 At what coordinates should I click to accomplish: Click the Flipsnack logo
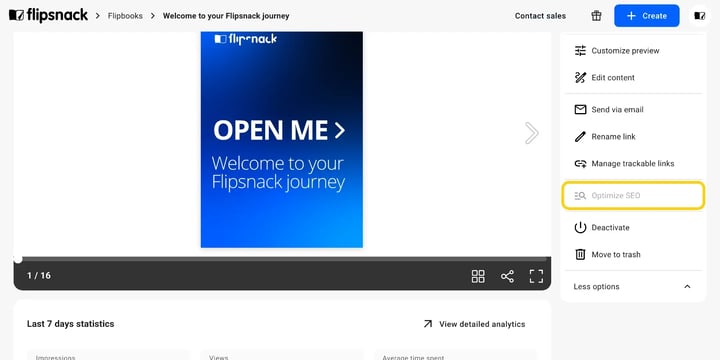pyautogui.click(x=48, y=16)
